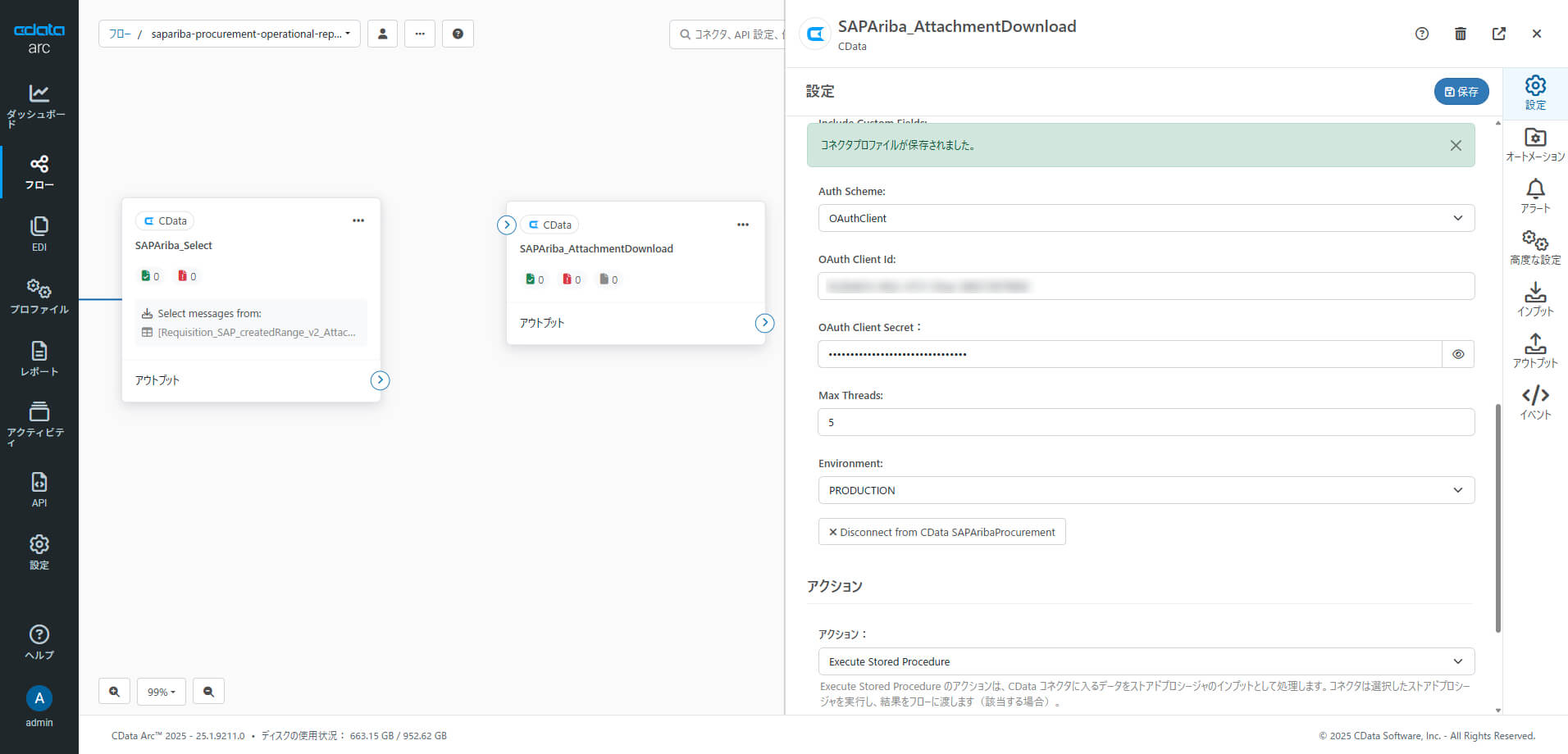Open the zoom level 99% dropdown
Screen dimensions: 1568x754
162,691
